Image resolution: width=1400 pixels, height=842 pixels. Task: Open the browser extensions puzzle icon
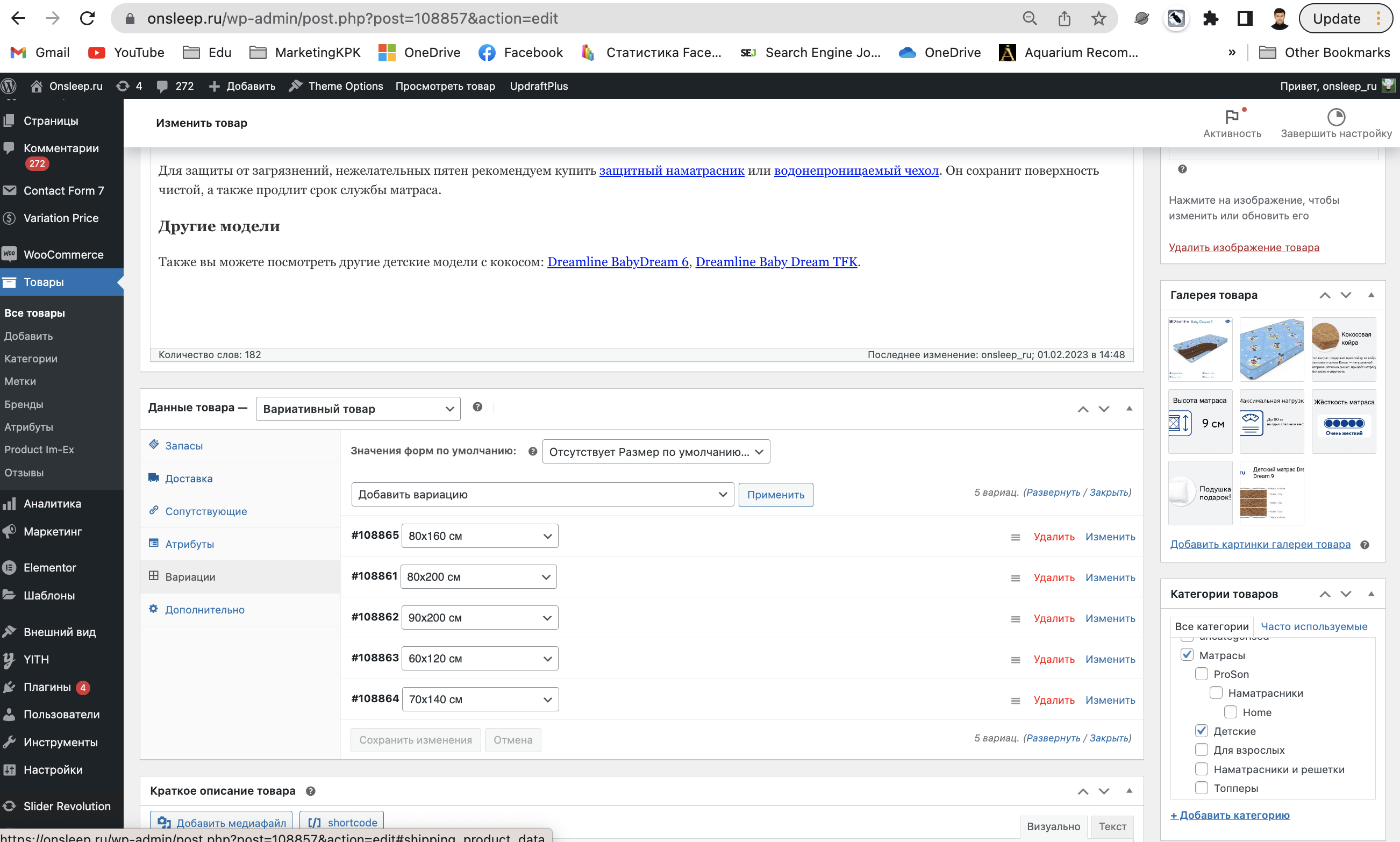(1211, 19)
